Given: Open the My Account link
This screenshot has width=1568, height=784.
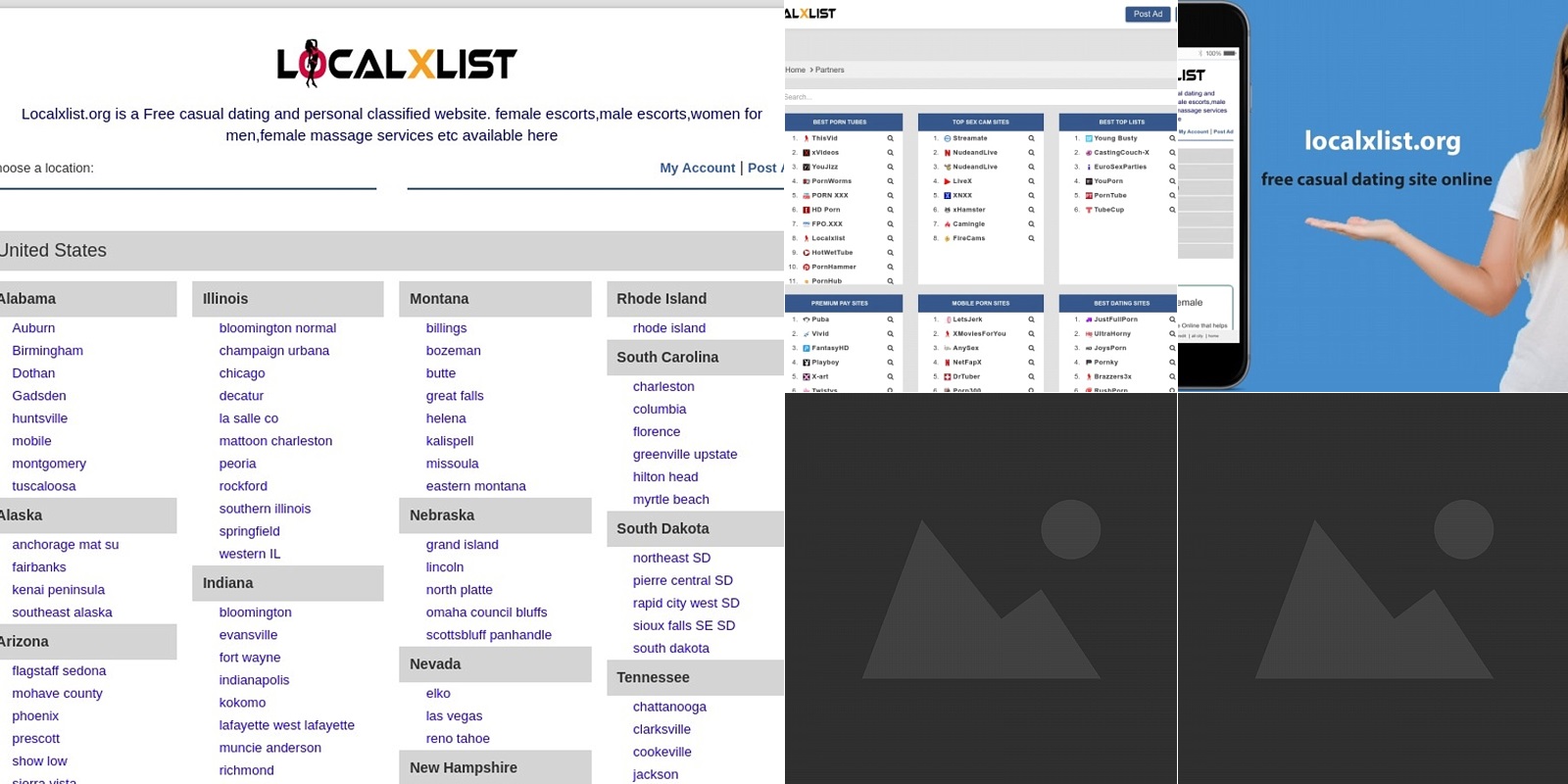Looking at the screenshot, I should coord(697,168).
